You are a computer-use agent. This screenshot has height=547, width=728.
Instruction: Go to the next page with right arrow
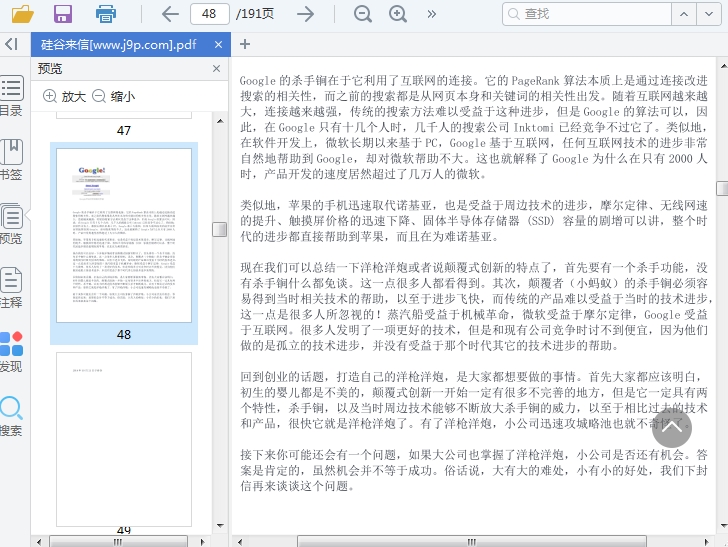[x=306, y=14]
